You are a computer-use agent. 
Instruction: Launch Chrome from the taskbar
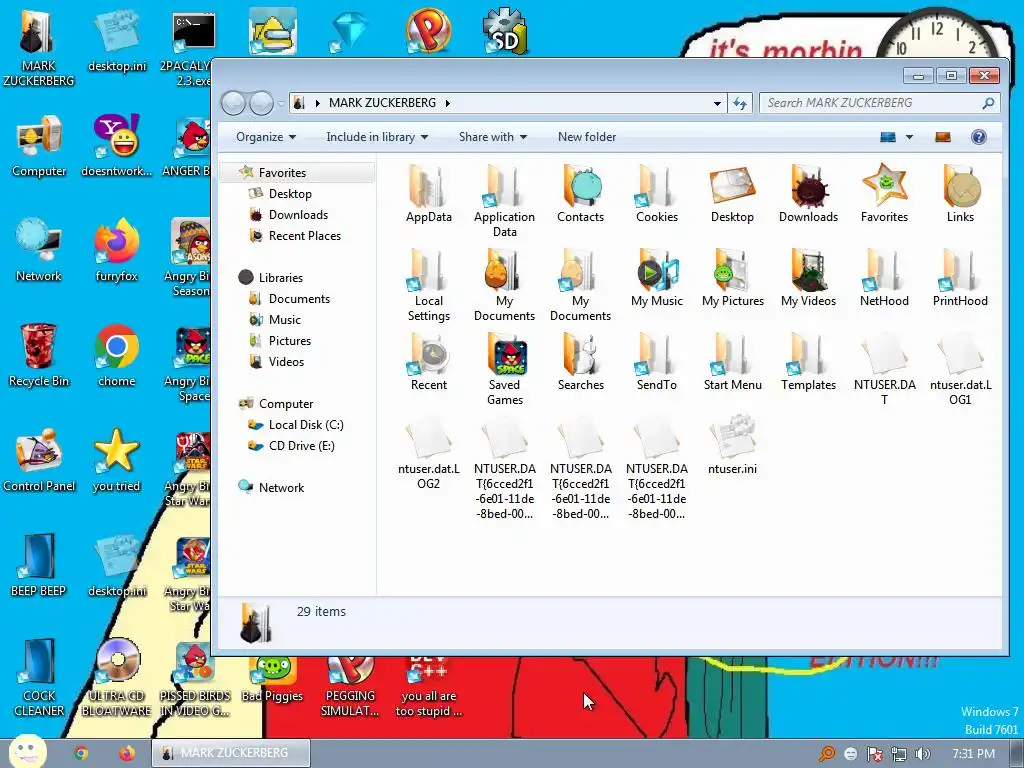[80, 753]
